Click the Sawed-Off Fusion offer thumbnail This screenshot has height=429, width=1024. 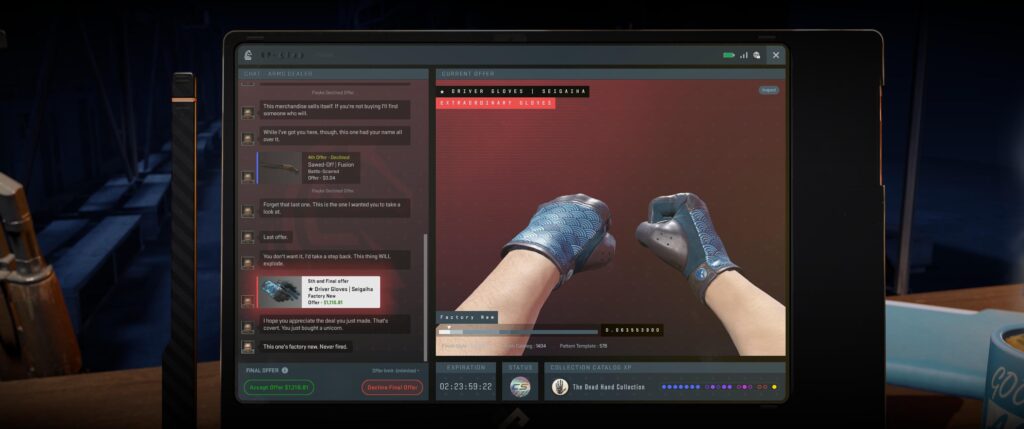coord(280,168)
